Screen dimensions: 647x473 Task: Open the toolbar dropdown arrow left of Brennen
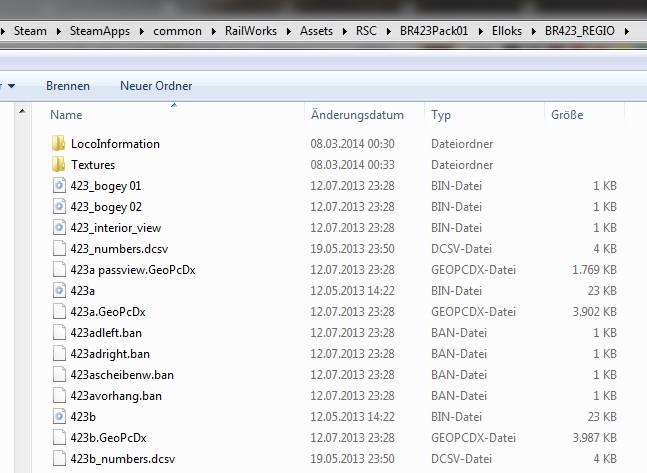[12, 86]
